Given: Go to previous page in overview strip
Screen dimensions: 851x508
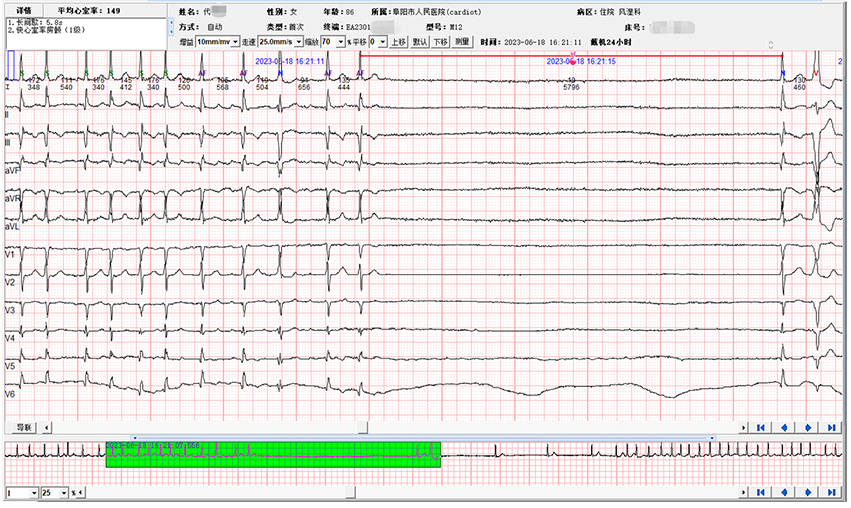Looking at the screenshot, I should pyautogui.click(x=784, y=492).
